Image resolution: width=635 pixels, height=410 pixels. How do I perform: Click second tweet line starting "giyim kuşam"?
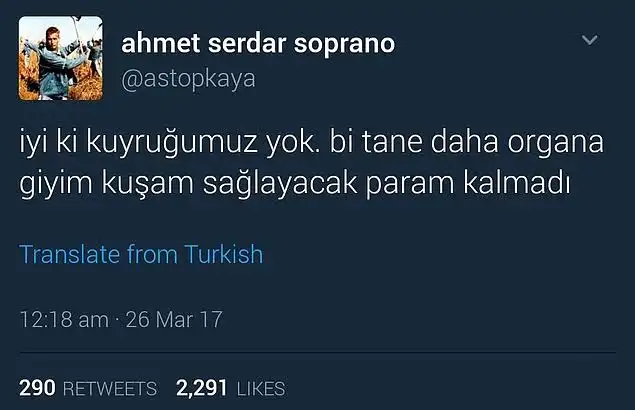(295, 185)
